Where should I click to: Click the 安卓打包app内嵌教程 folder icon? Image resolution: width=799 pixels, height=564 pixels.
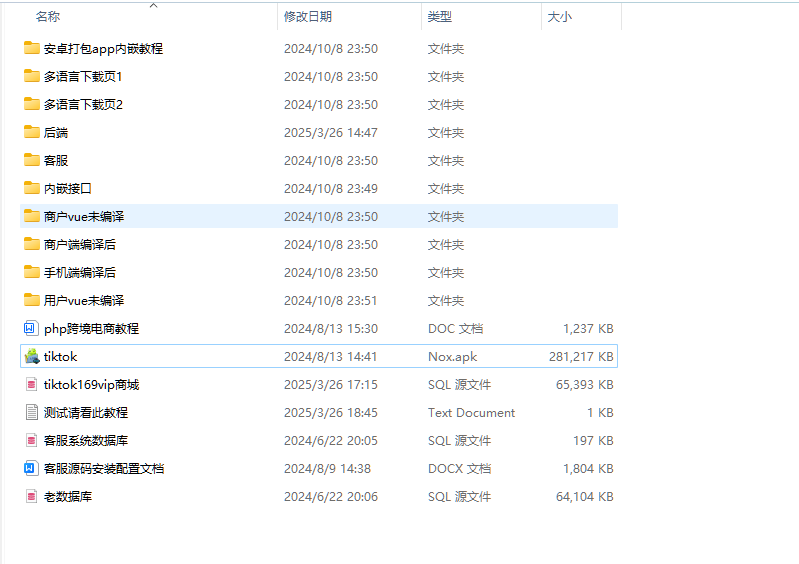tap(32, 48)
